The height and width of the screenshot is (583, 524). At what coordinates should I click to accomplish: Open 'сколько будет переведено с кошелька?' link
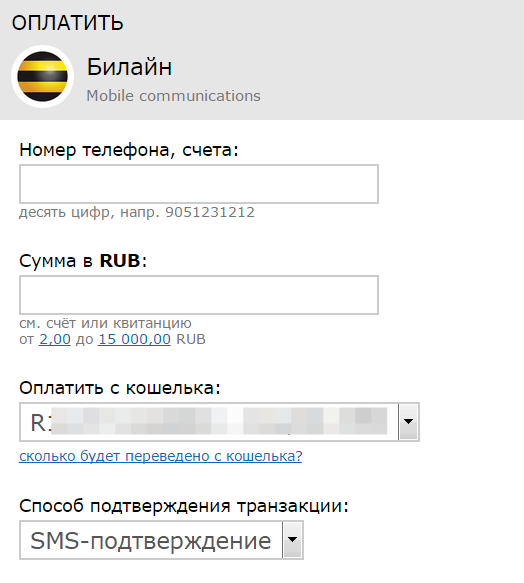[x=161, y=456]
